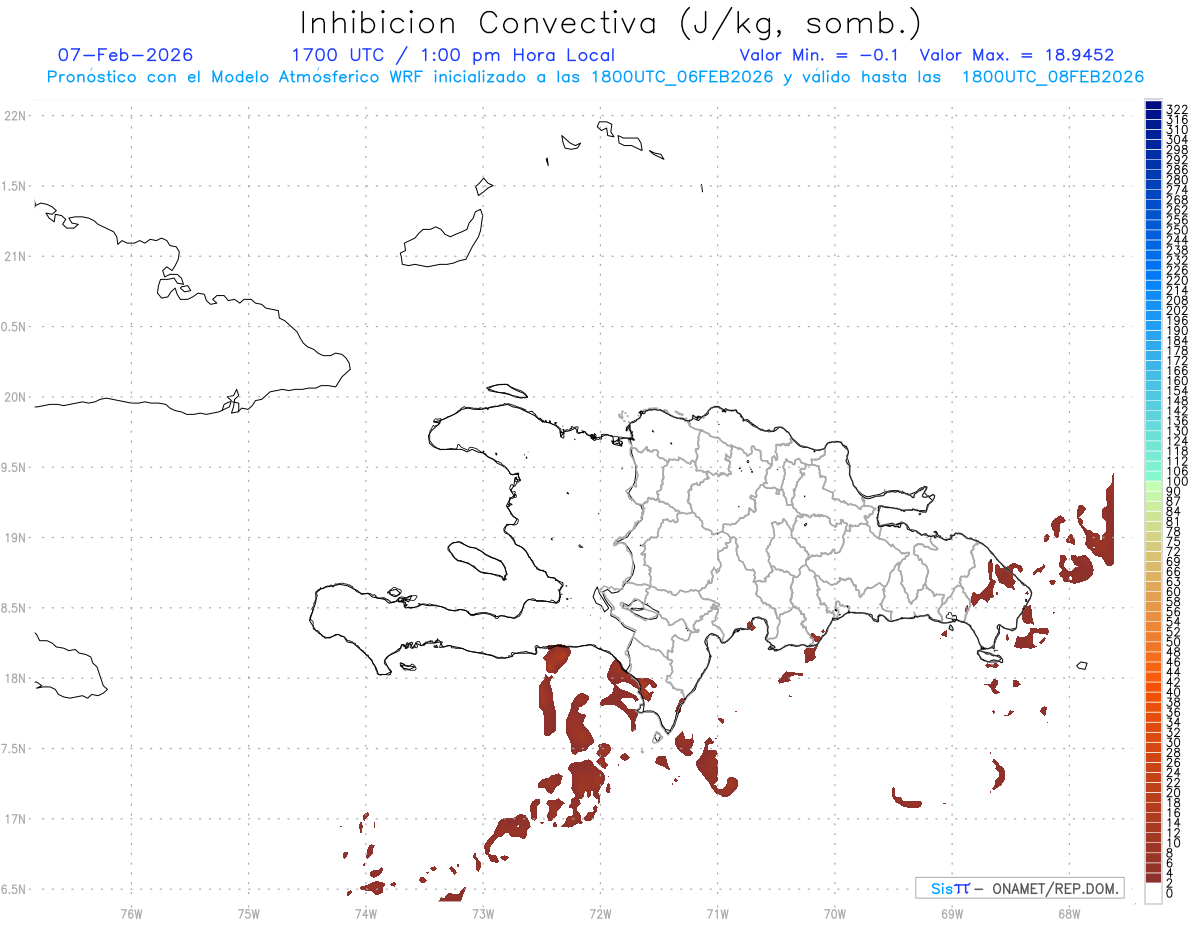Click the 73W longitude label
The height and width of the screenshot is (927, 1200).
click(483, 912)
